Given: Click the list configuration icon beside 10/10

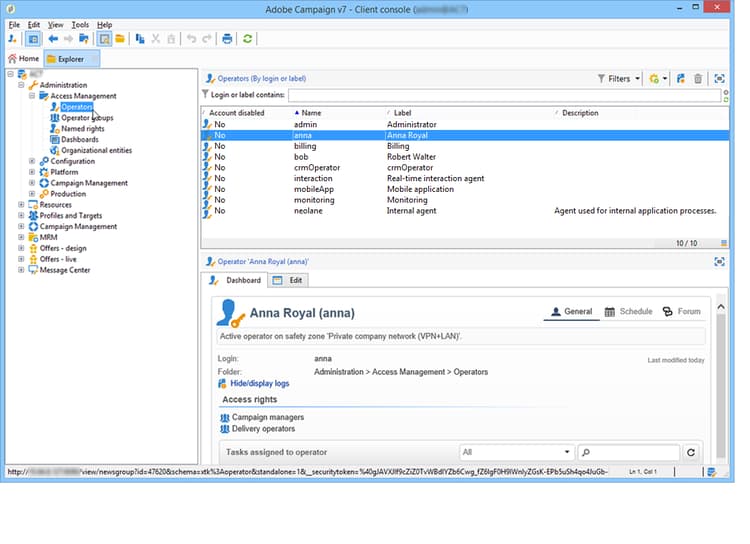Looking at the screenshot, I should coord(724,243).
